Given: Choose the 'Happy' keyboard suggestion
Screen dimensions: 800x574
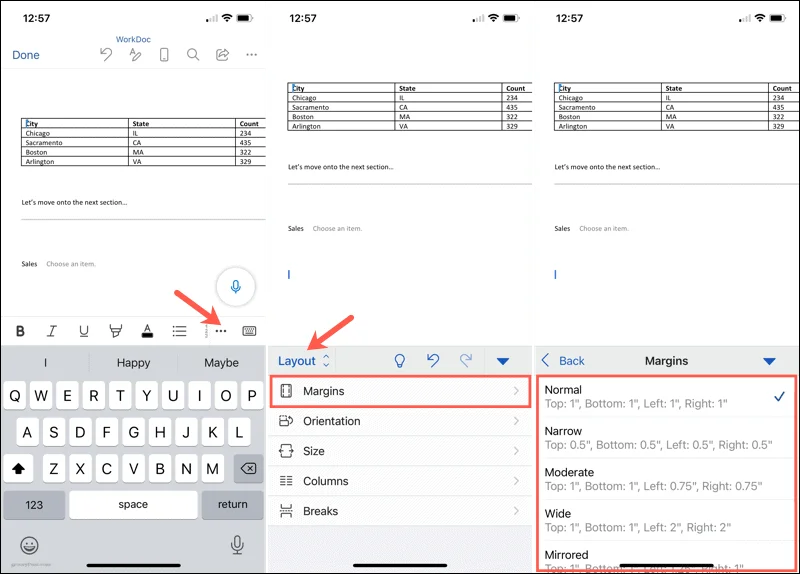Looking at the screenshot, I should (x=133, y=363).
